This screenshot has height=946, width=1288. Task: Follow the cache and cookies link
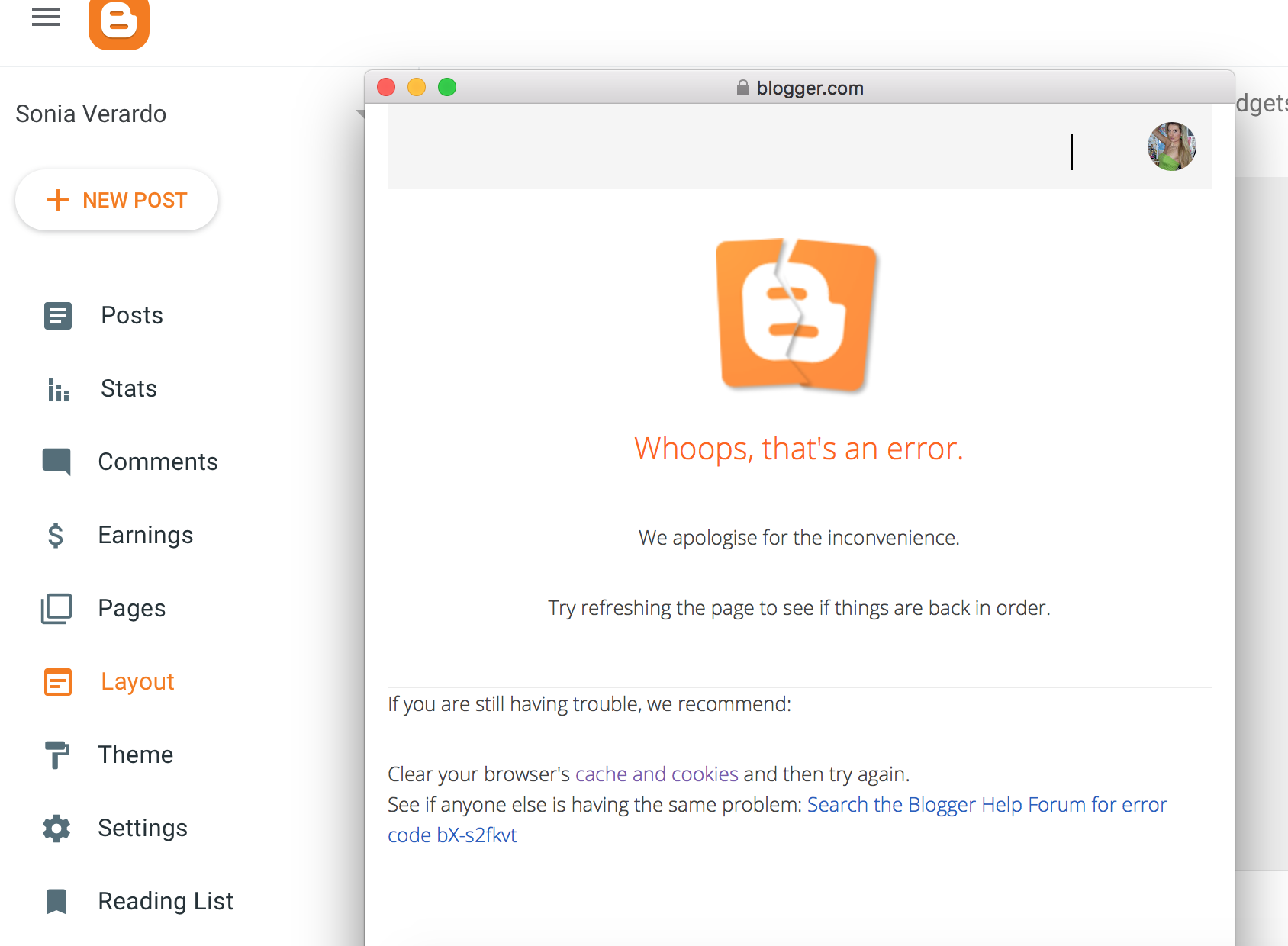pyautogui.click(x=657, y=774)
